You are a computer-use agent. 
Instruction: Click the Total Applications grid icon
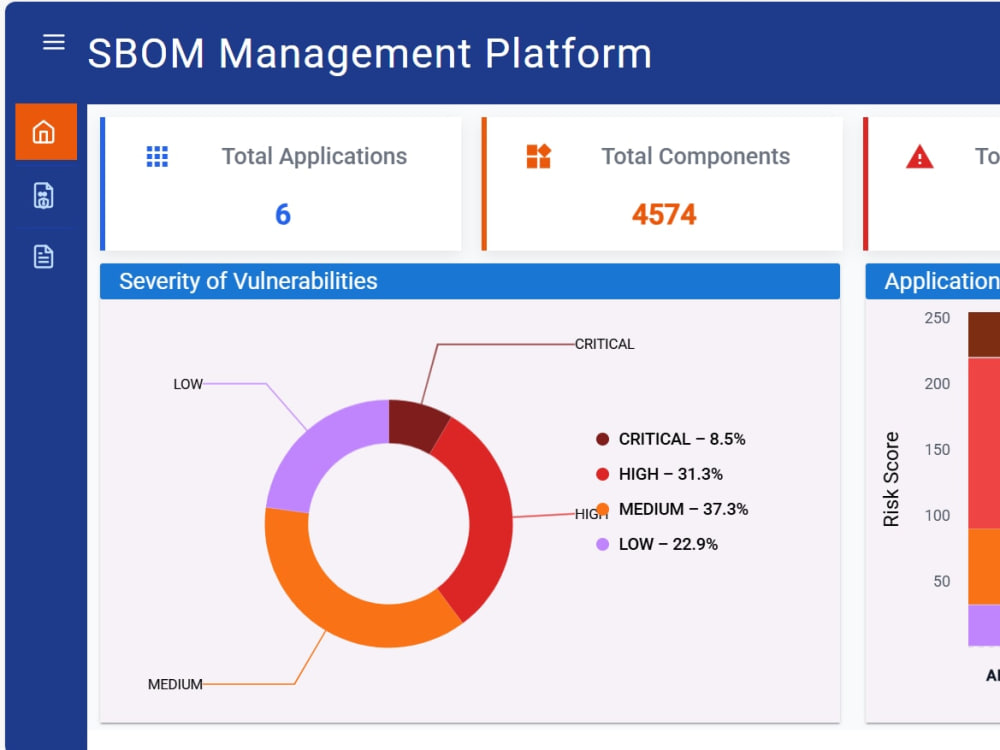[158, 156]
